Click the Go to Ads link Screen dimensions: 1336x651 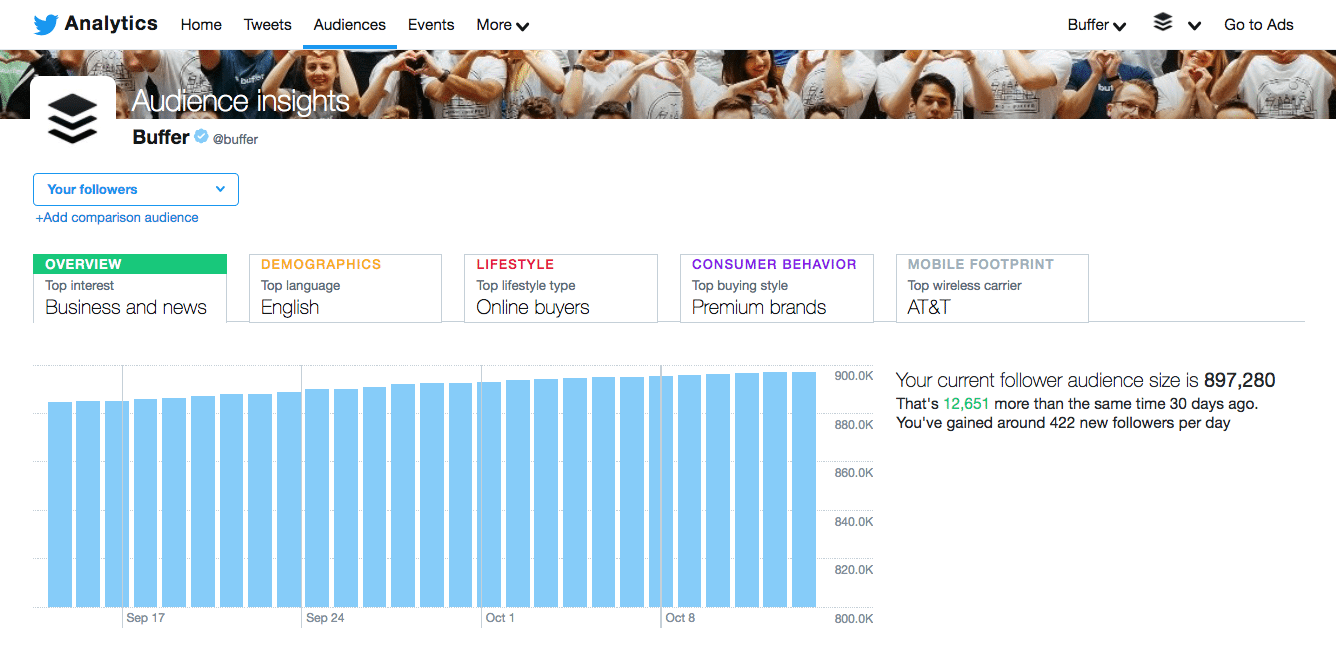[1258, 24]
